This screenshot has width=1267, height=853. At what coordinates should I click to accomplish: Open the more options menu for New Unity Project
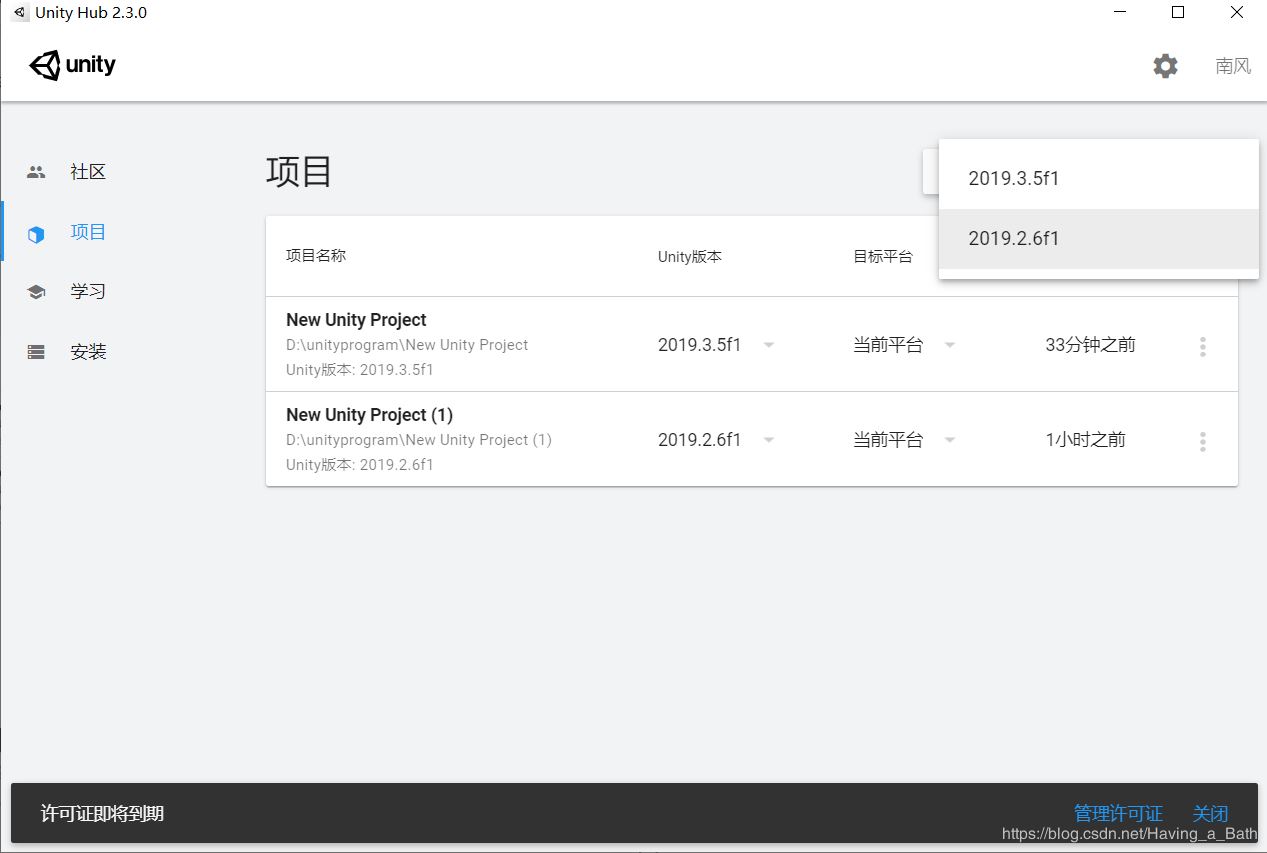[x=1202, y=346]
